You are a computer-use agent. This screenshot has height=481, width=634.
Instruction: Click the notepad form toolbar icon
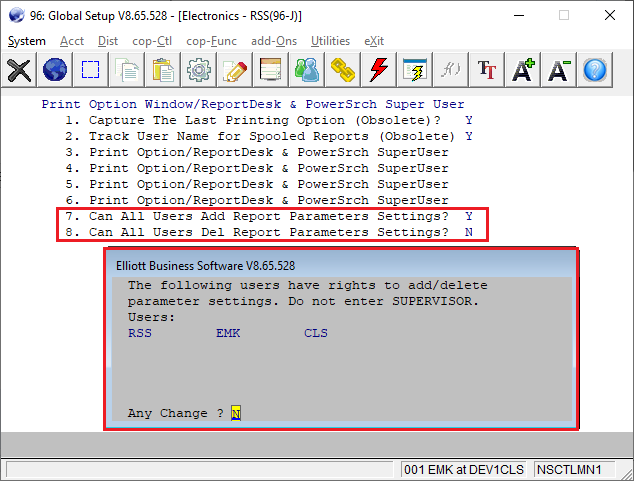pyautogui.click(x=271, y=70)
